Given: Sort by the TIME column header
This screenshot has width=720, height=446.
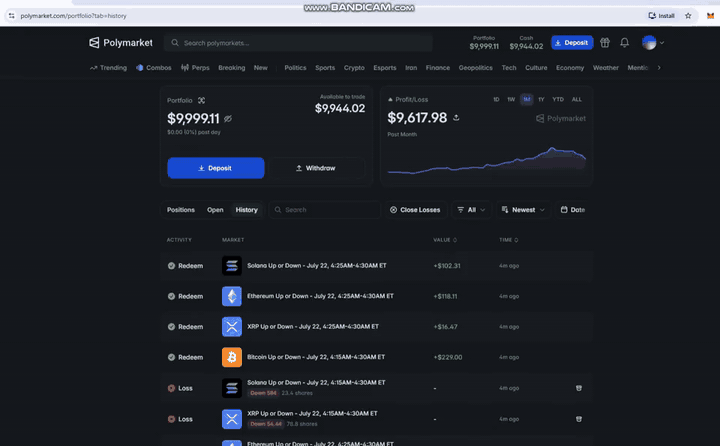Looking at the screenshot, I should [x=509, y=240].
